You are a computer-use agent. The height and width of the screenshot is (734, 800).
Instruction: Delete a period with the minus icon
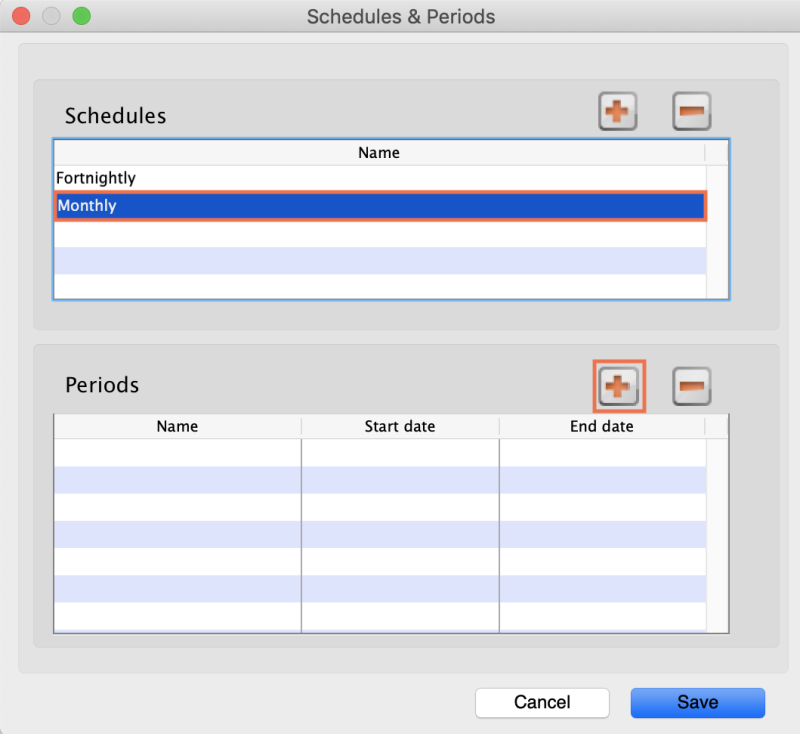[x=691, y=385]
